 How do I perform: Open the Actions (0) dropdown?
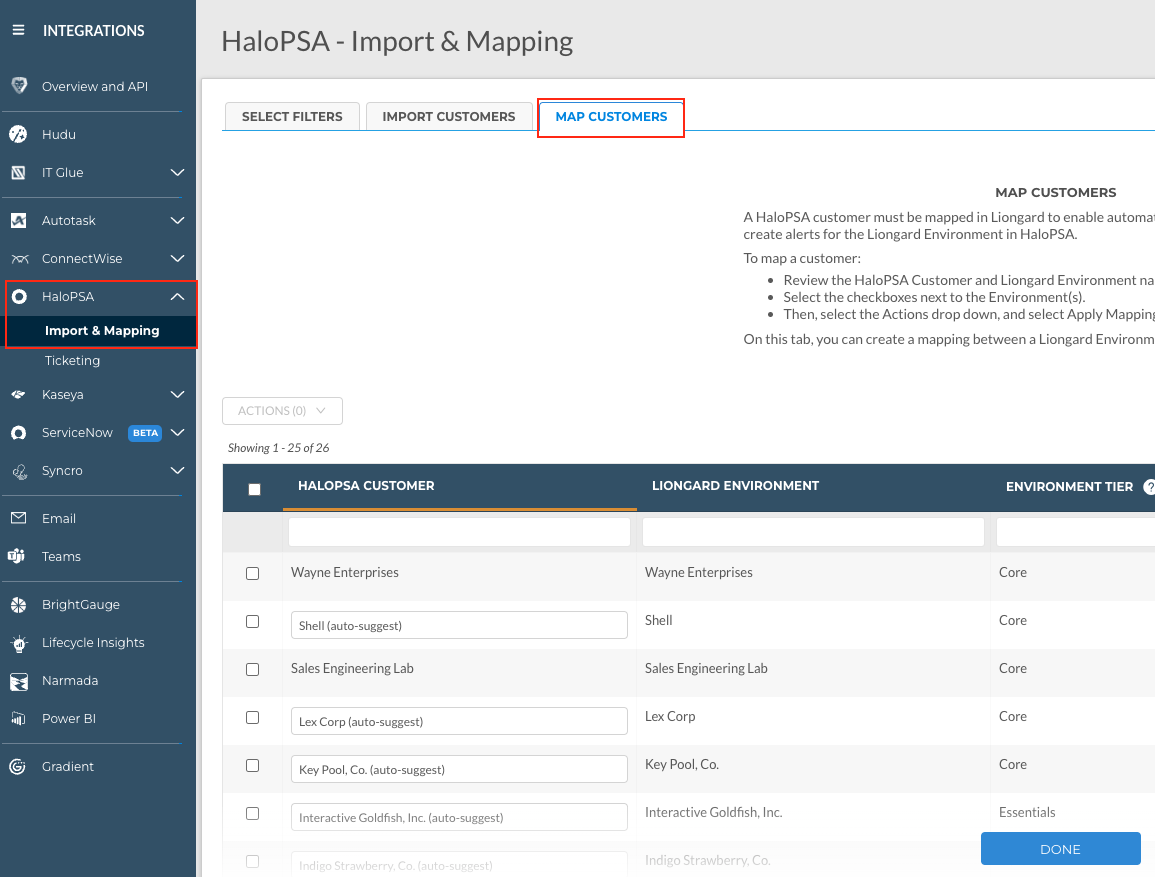point(282,411)
